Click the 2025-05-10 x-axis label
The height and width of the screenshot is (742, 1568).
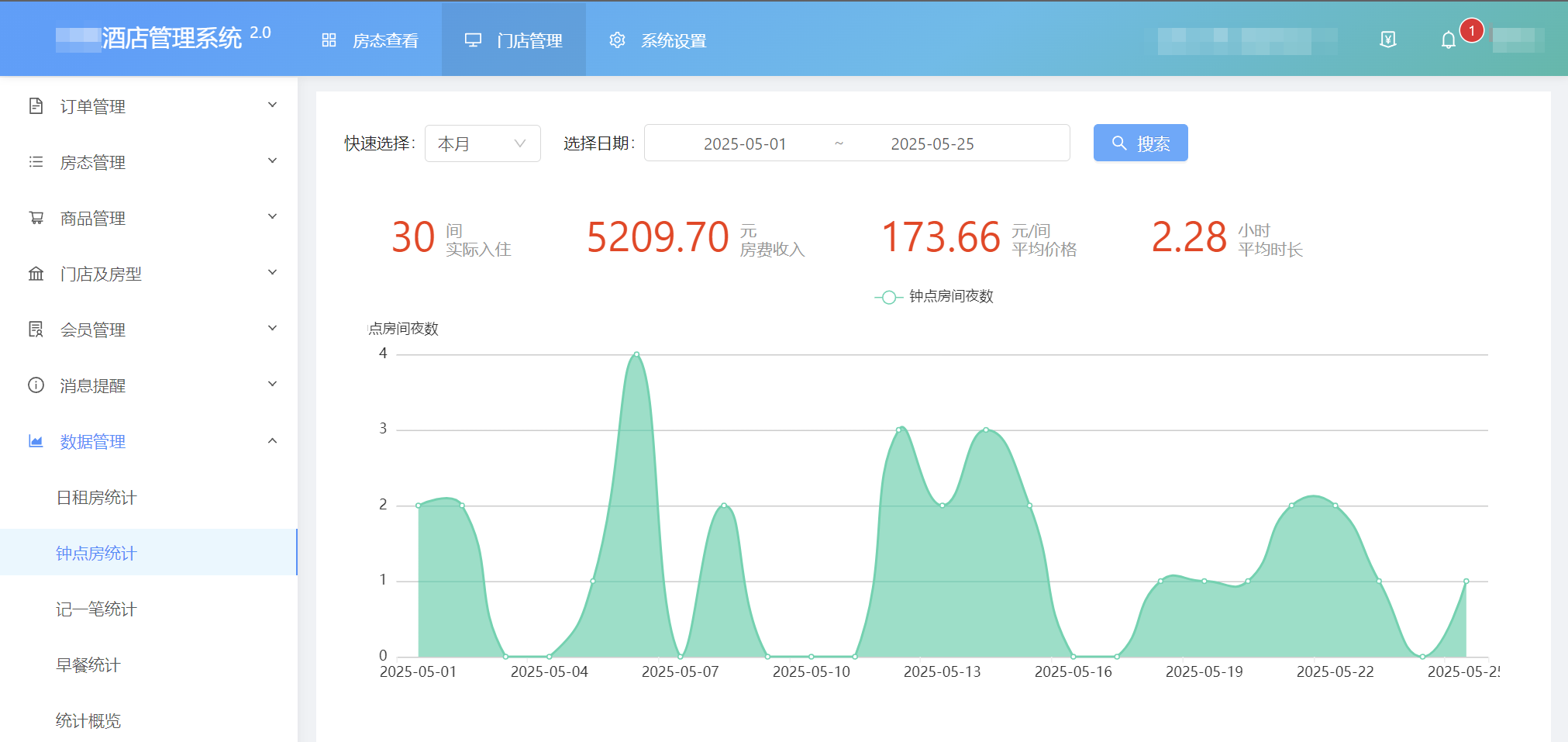coord(811,671)
